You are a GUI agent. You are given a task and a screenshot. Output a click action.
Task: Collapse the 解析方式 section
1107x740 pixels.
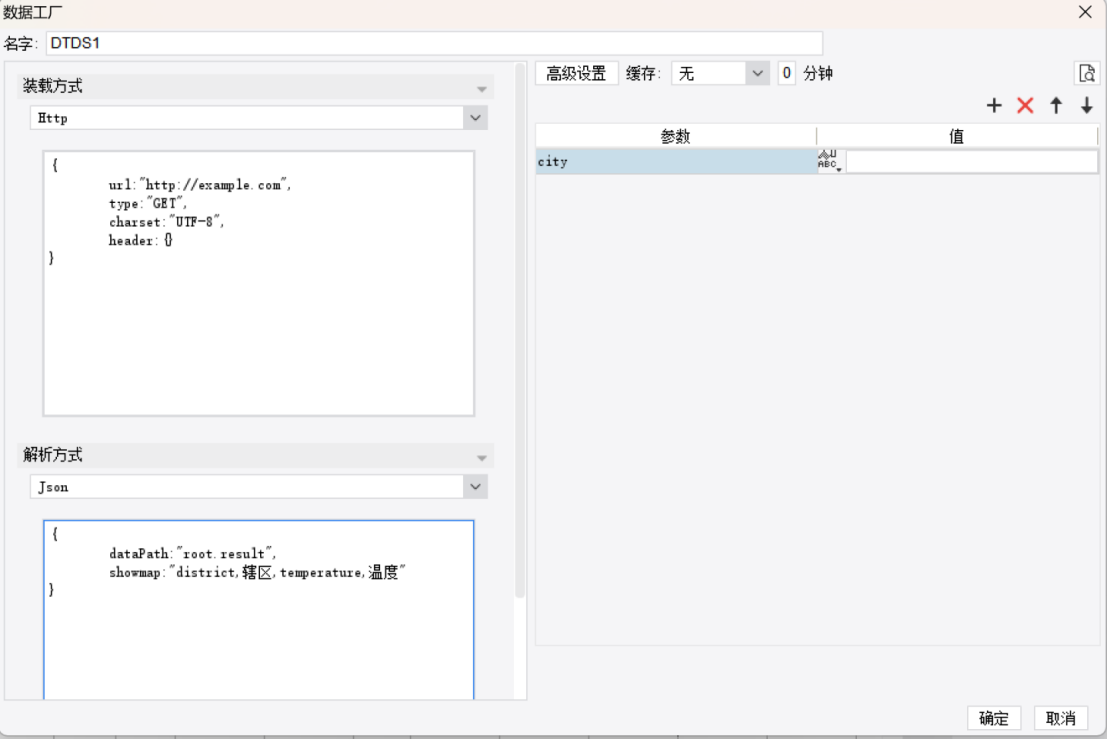(481, 458)
